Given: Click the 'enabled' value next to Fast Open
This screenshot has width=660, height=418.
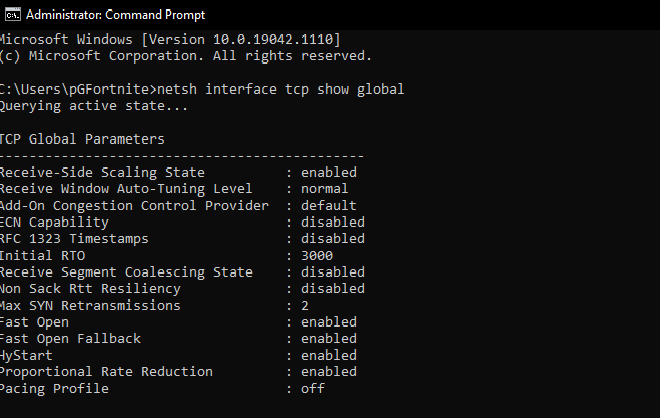Looking at the screenshot, I should coord(328,322).
